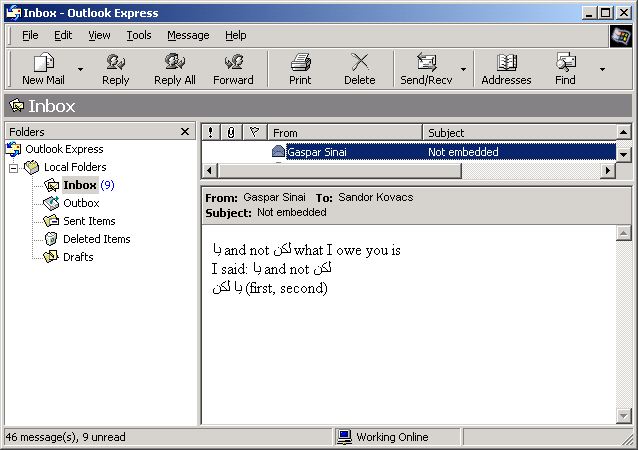This screenshot has width=638, height=450.
Task: Click Gaspar Sinai in preview header
Action: [274, 197]
